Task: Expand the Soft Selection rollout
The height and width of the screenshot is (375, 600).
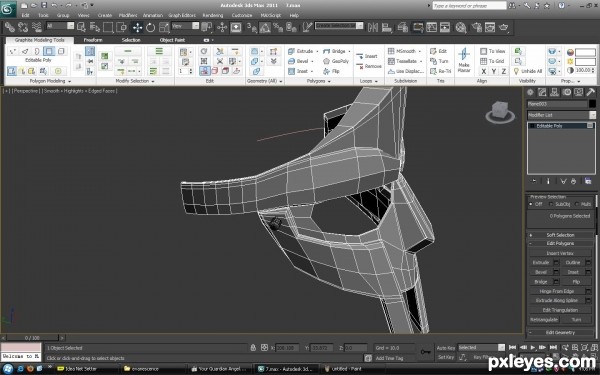Action: [561, 235]
